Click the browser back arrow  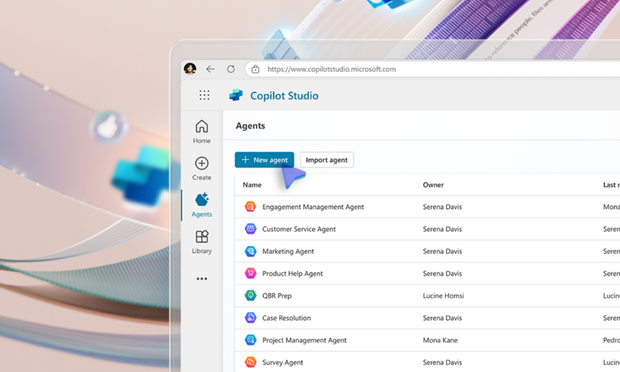[x=210, y=69]
